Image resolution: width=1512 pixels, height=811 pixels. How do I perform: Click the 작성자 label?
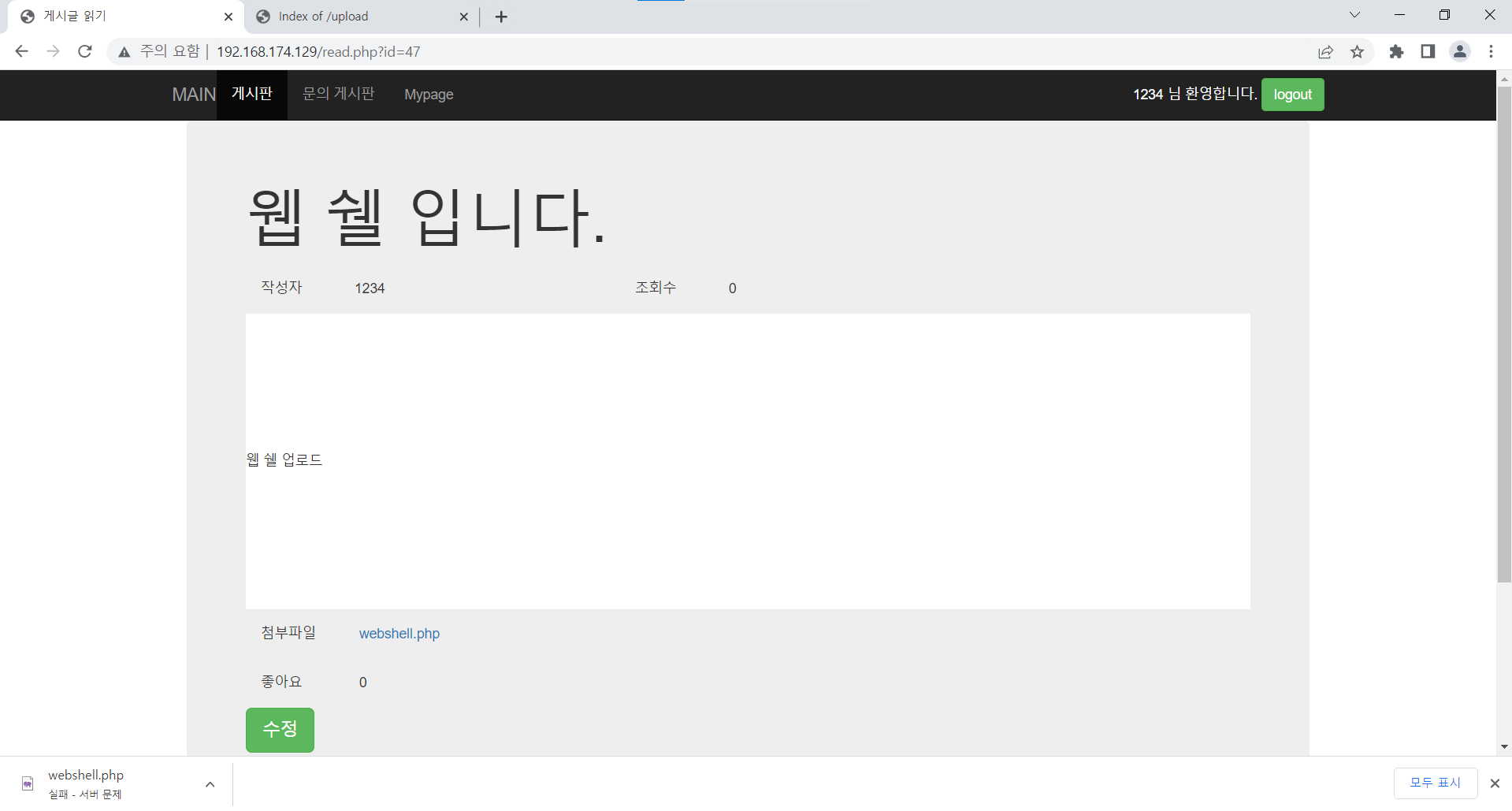(281, 288)
